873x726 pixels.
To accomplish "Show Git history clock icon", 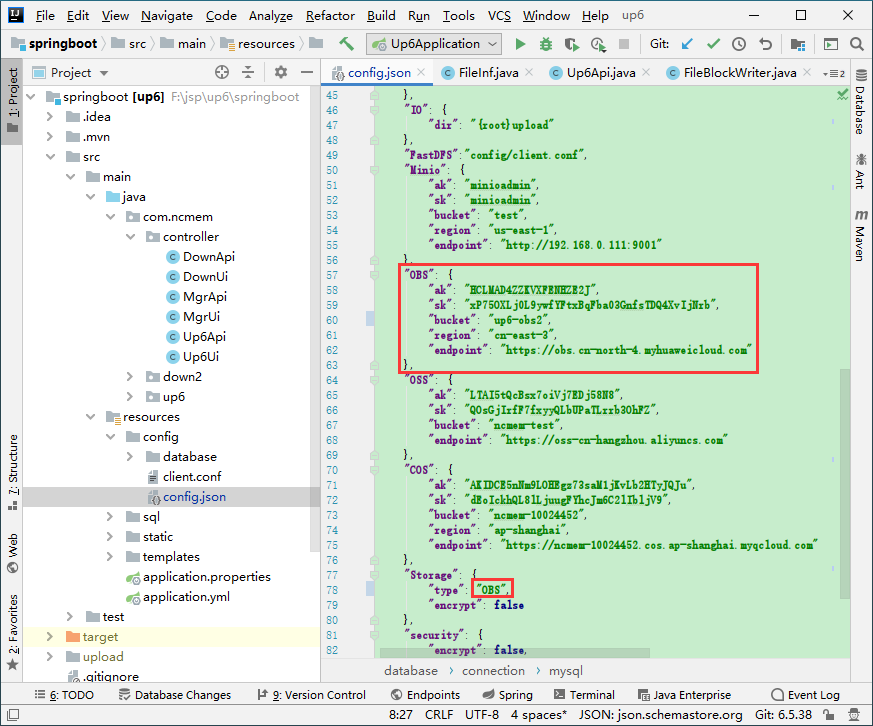I will (x=739, y=43).
